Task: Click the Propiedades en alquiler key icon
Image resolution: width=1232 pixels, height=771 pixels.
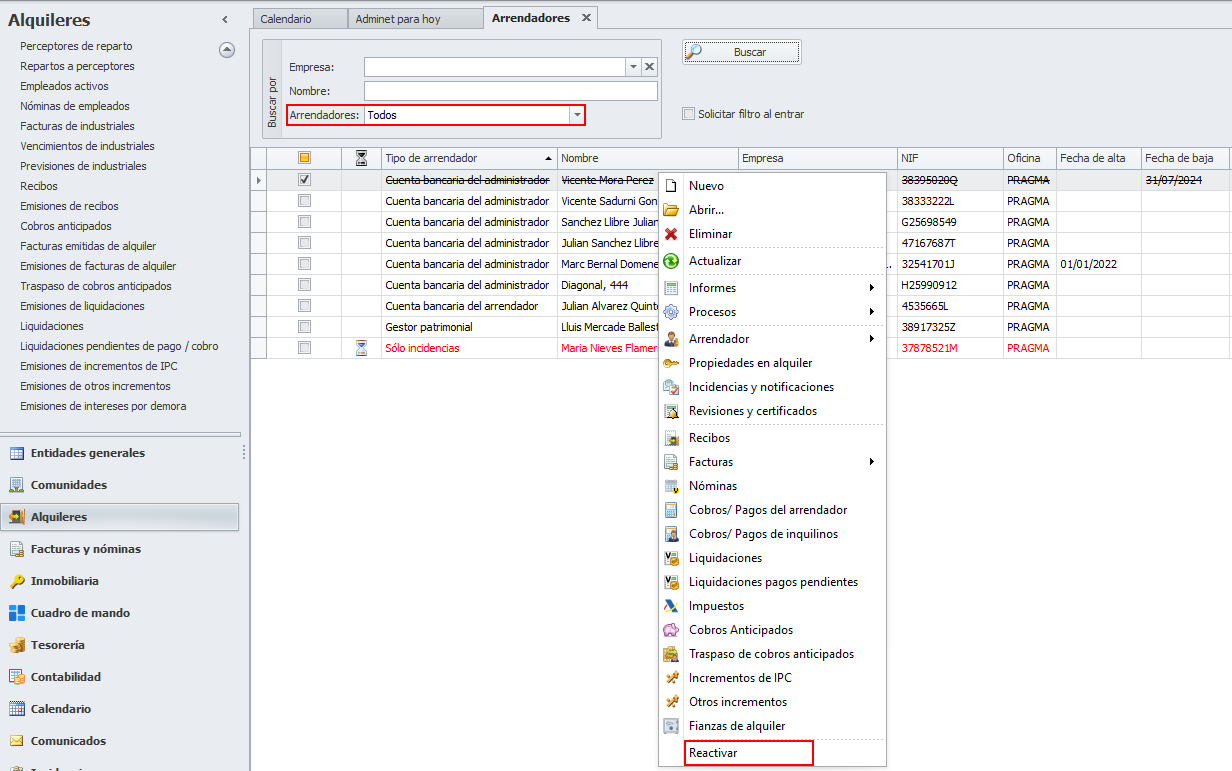Action: pyautogui.click(x=672, y=363)
